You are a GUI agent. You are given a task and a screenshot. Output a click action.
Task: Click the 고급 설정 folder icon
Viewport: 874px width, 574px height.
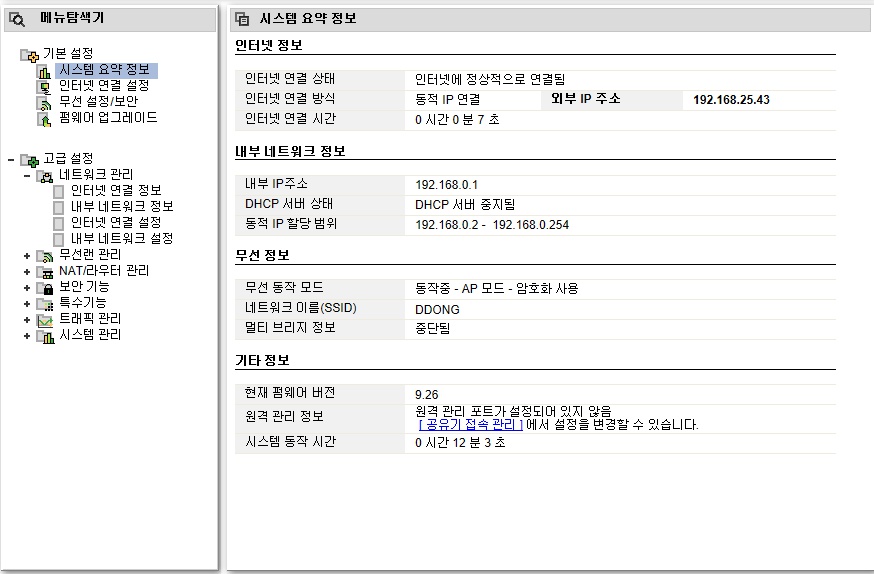coord(30,160)
